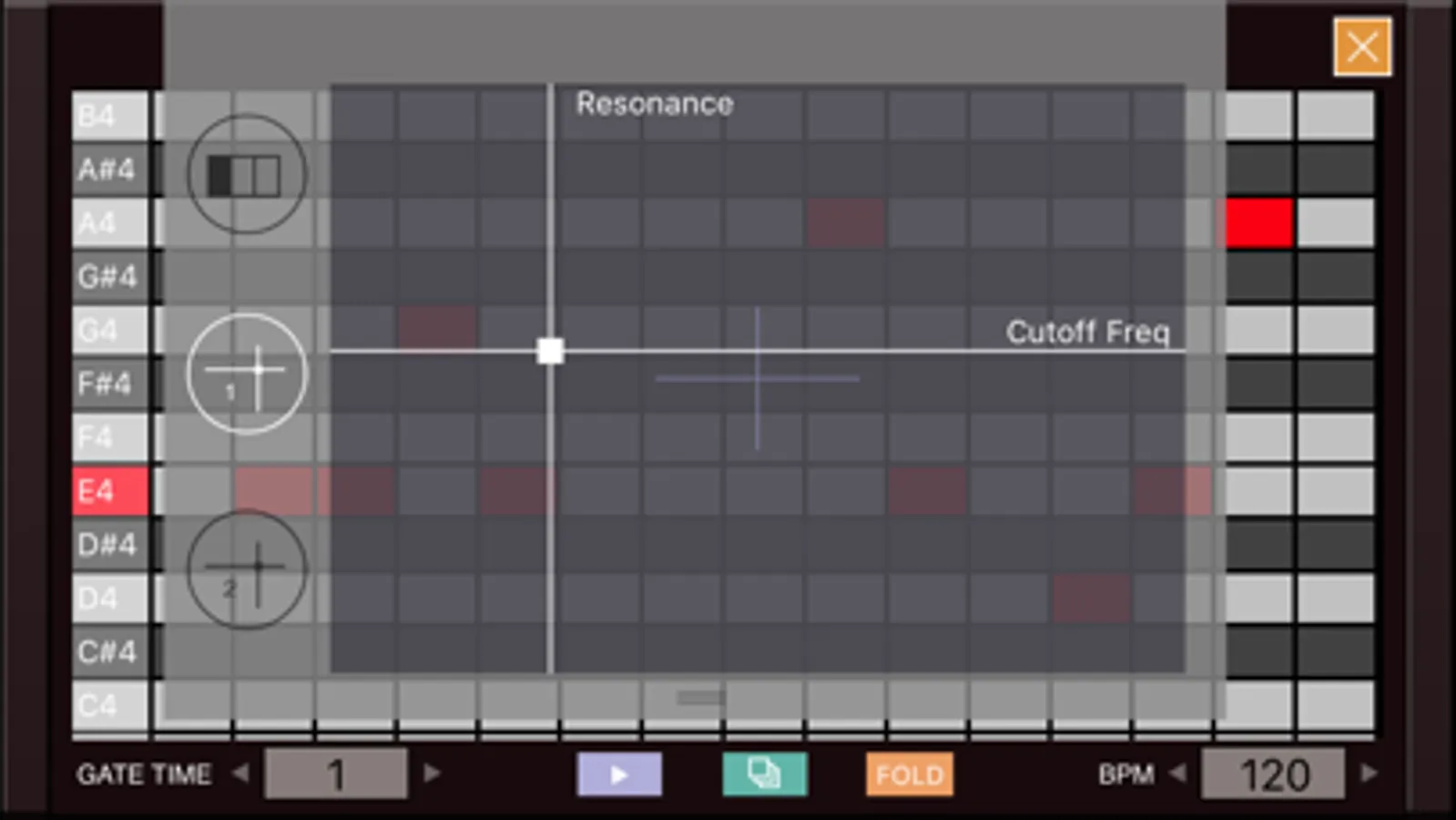
Task: Select the highlighted E4 piano key
Action: click(109, 491)
